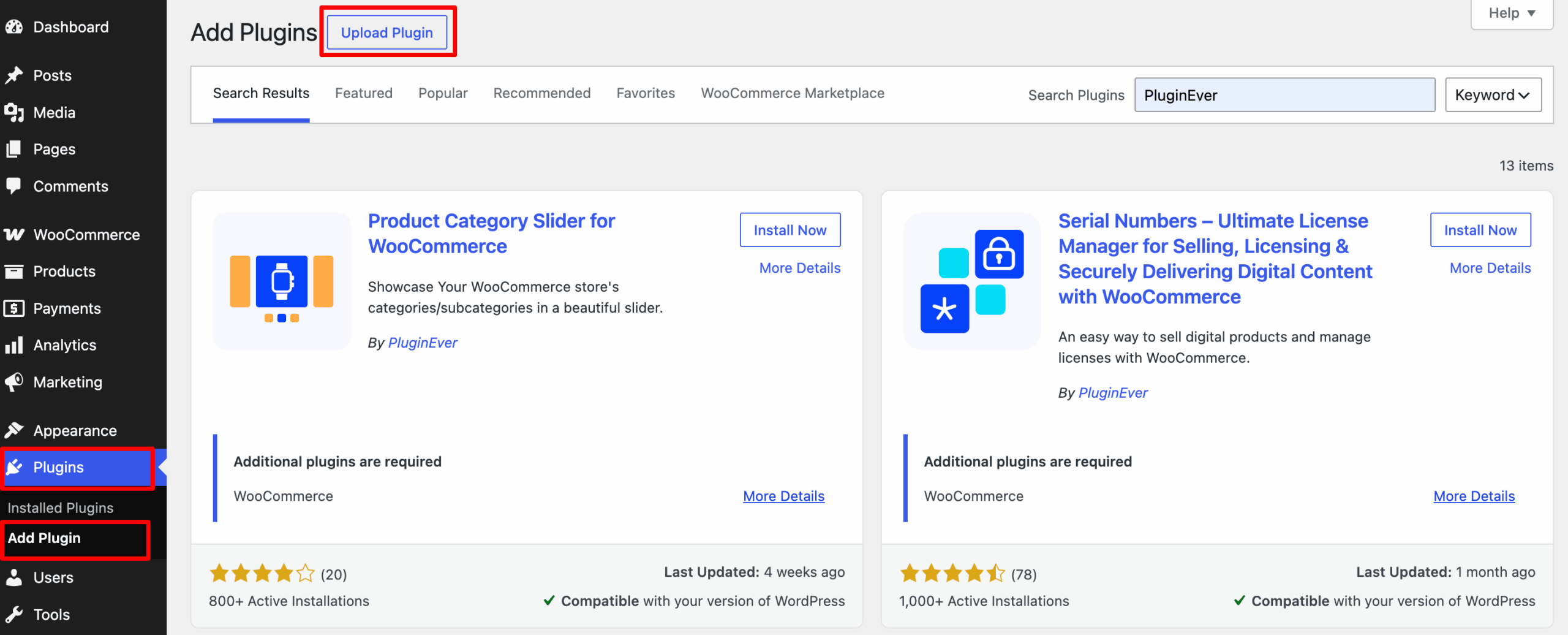Viewport: 1568px width, 635px height.
Task: Click the WooCommerce logo icon
Action: pyautogui.click(x=14, y=235)
